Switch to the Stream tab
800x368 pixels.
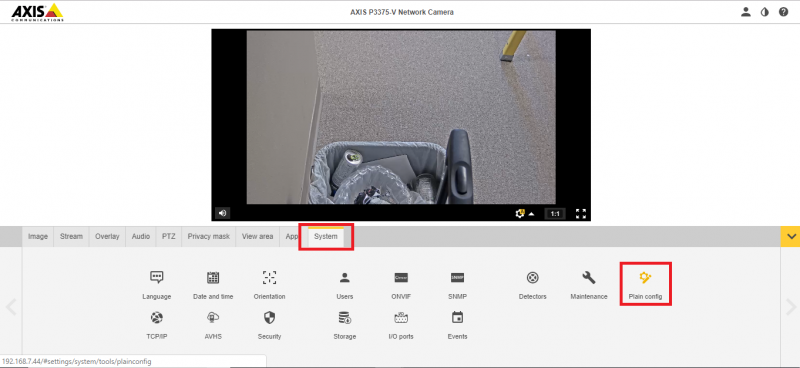(x=71, y=237)
